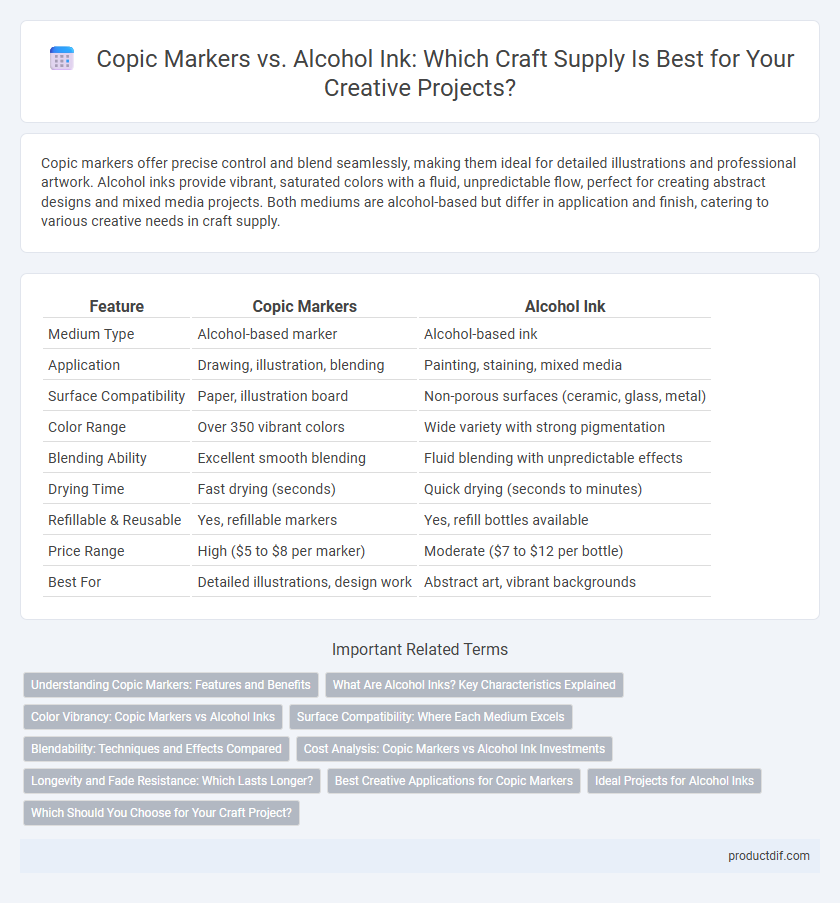The height and width of the screenshot is (903, 840).
Task: Click Ideal Projects for Alcohol Inks tag
Action: click(x=674, y=781)
